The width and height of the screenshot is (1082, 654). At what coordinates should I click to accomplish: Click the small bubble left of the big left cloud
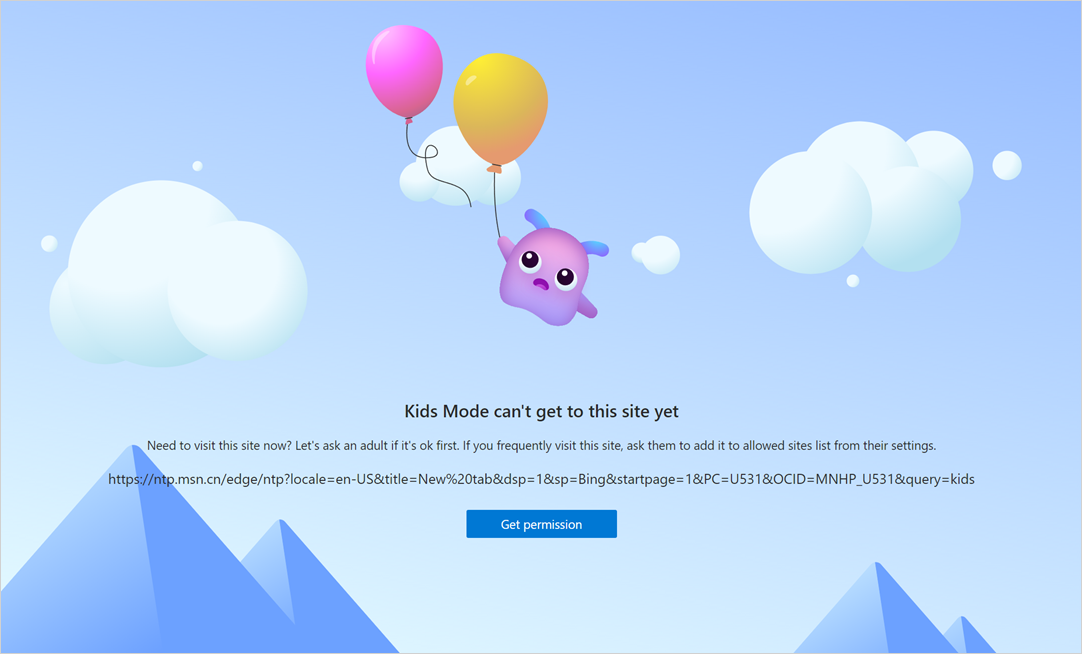[48, 243]
